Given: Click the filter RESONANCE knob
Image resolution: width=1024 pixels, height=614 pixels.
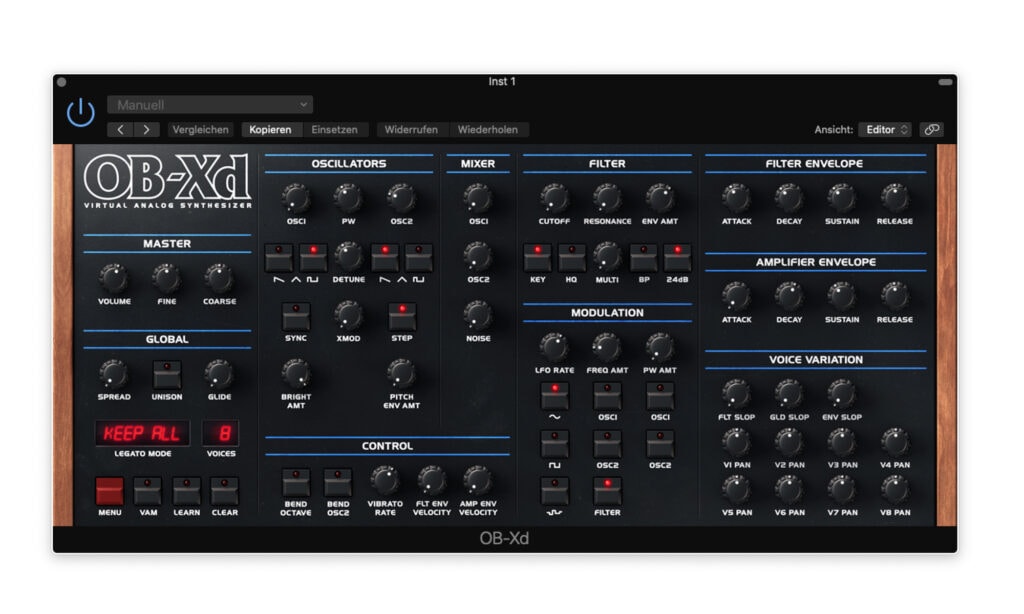Looking at the screenshot, I should point(607,198).
